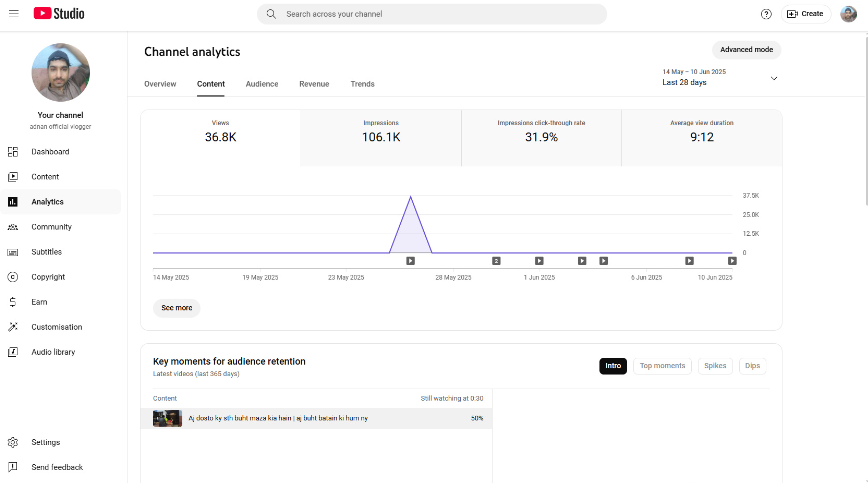Click the Create button

tap(805, 14)
